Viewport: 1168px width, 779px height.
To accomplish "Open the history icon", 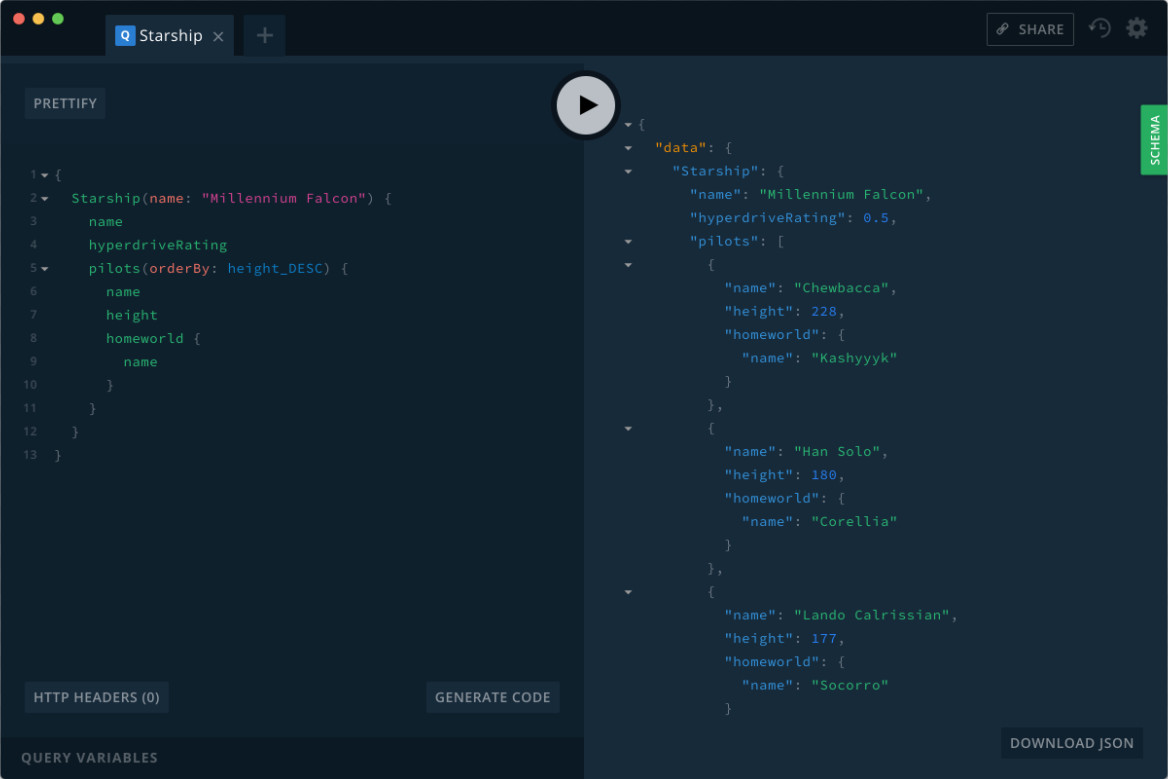I will pos(1099,28).
